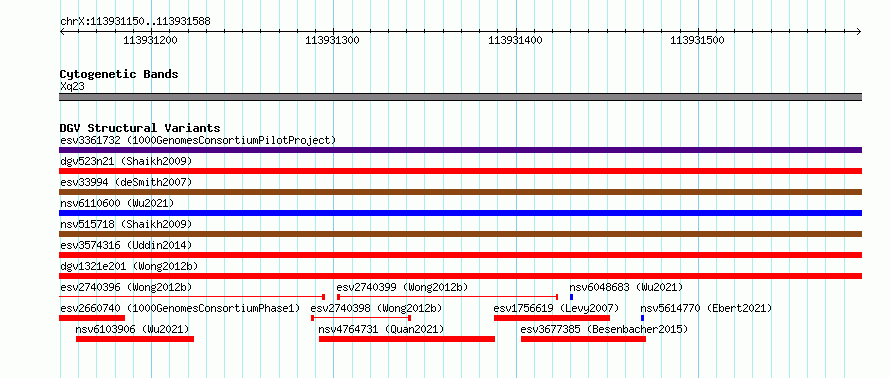890x378 pixels.
Task: Click the red dgv523n21 variant bar
Action: tap(460, 171)
